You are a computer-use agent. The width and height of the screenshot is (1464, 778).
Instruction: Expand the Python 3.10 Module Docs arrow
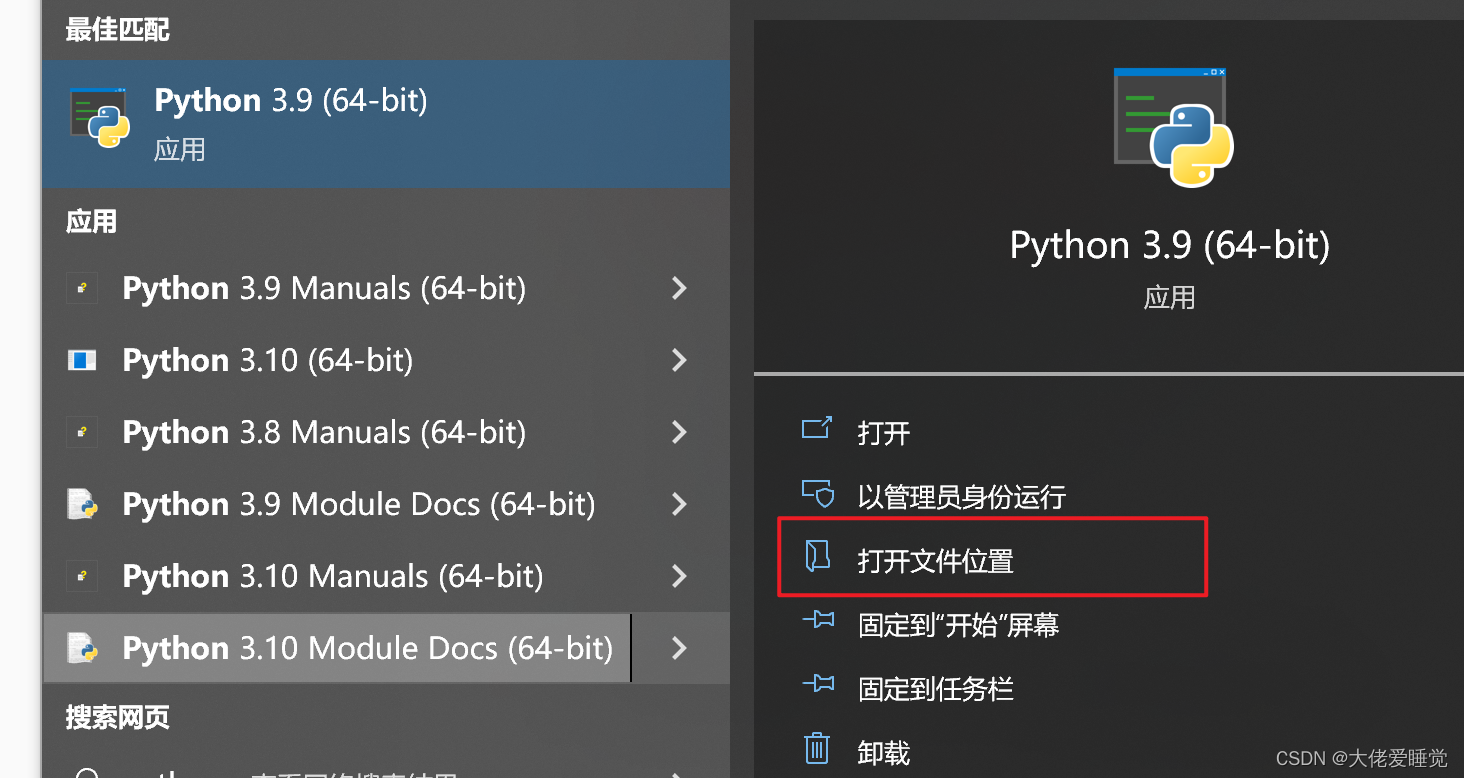coord(680,649)
